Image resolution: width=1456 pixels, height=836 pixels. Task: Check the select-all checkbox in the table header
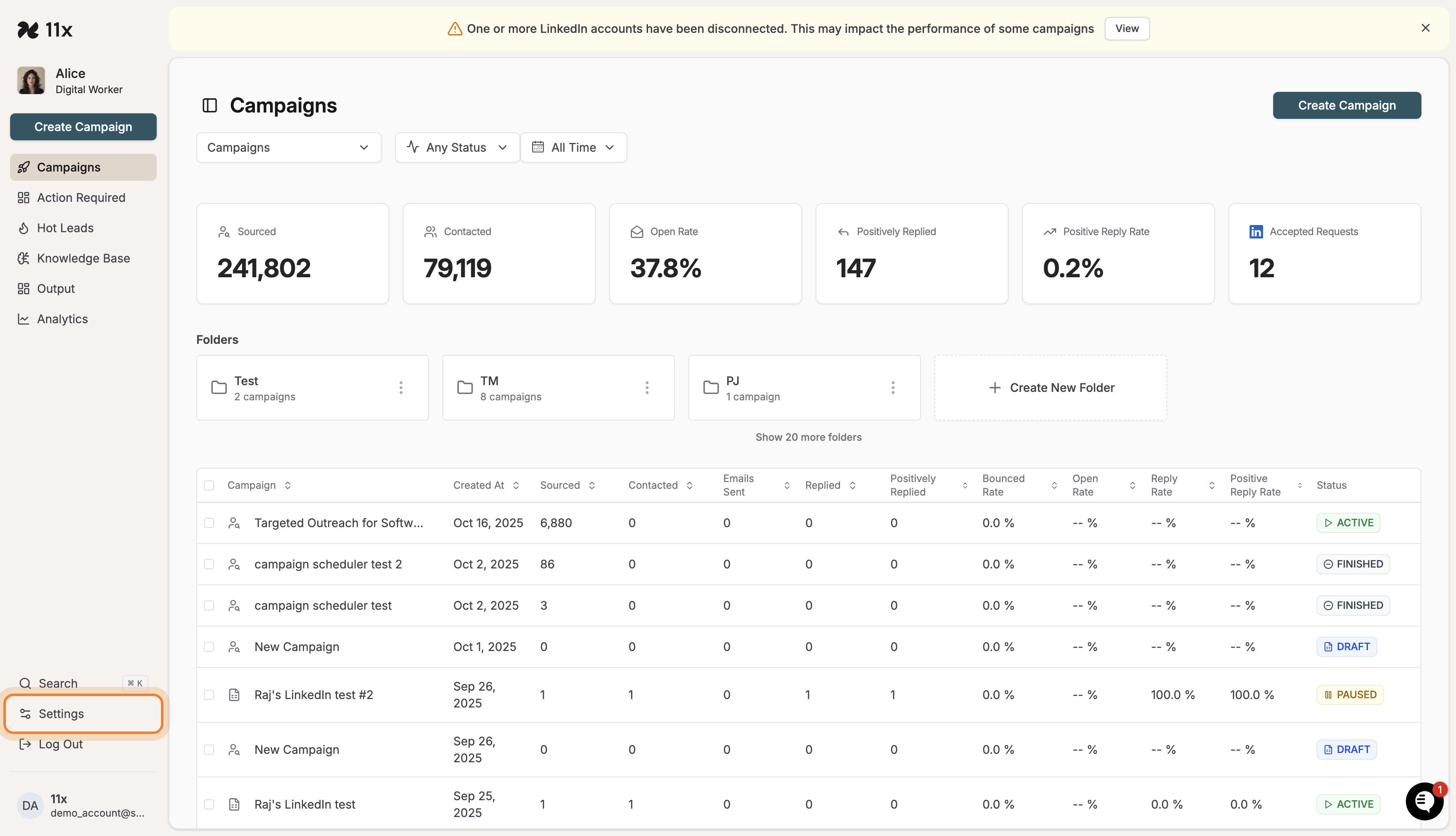209,485
